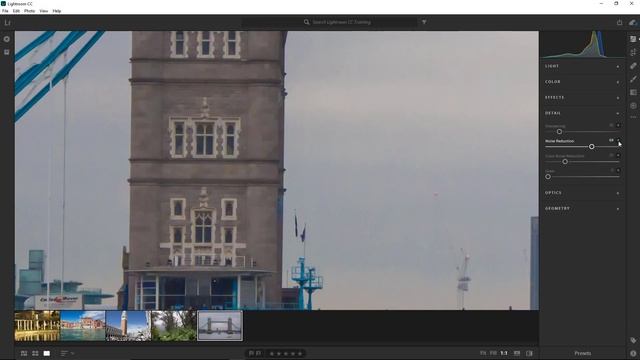
Task: Click the Sharpening slider handle
Action: (x=559, y=131)
